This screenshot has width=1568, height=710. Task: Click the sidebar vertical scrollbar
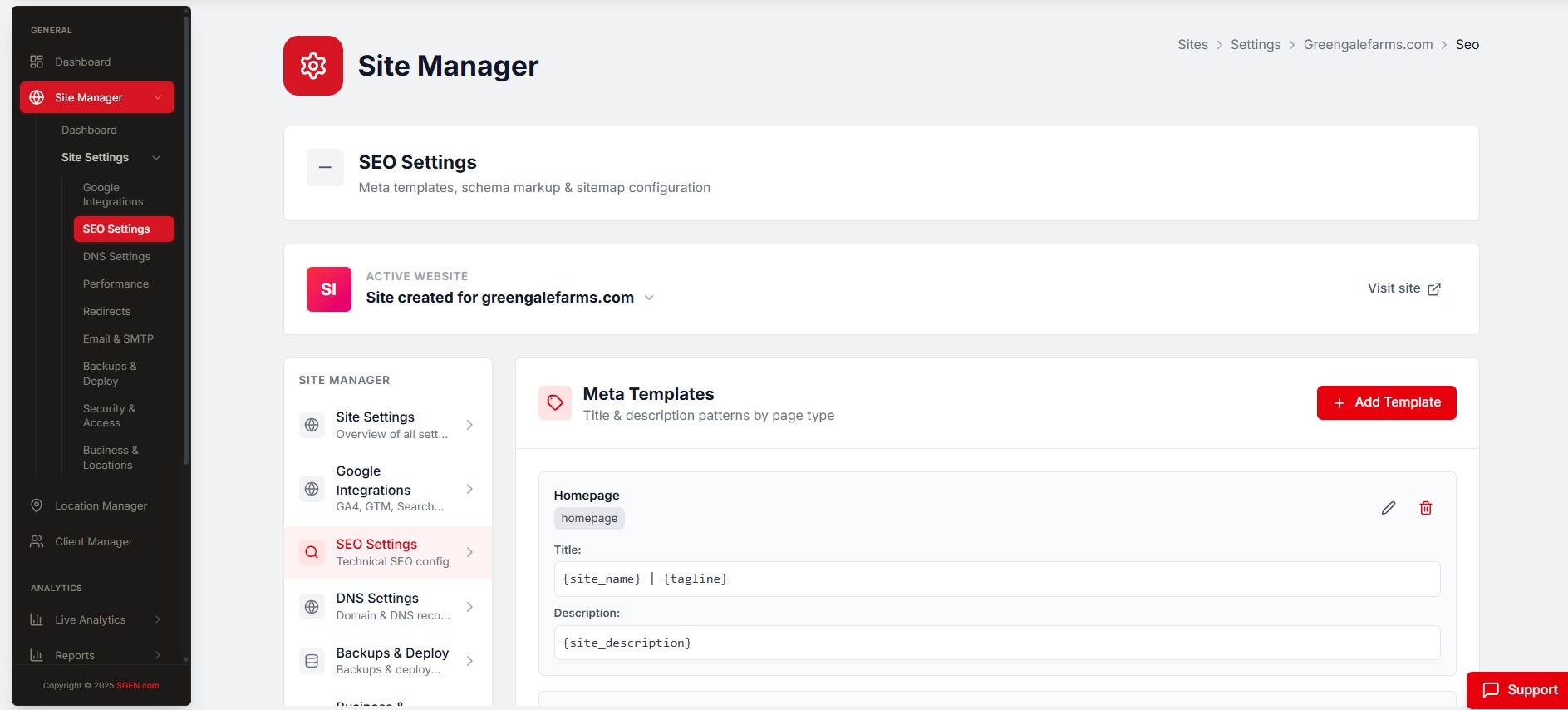pos(186,241)
